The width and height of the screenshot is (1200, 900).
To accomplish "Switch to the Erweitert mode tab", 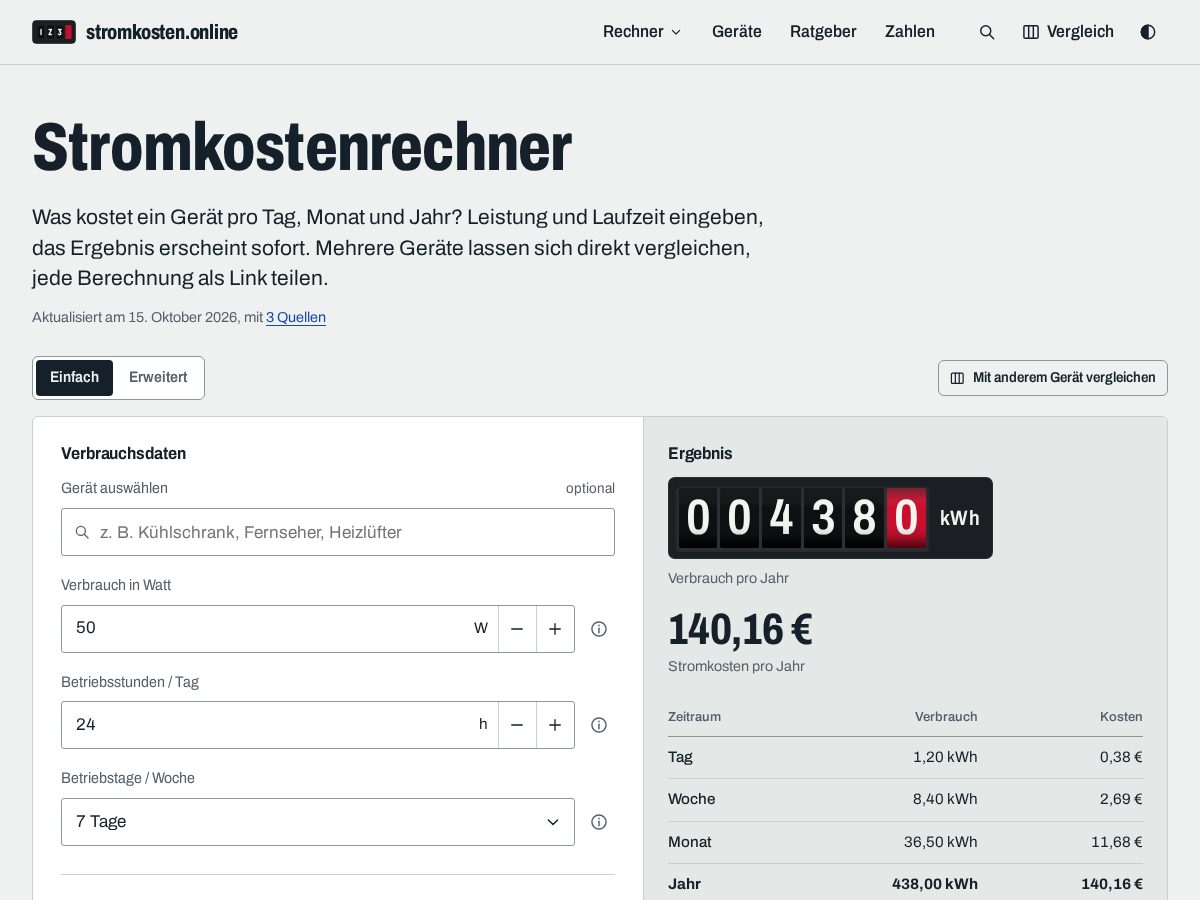I will click(x=158, y=378).
